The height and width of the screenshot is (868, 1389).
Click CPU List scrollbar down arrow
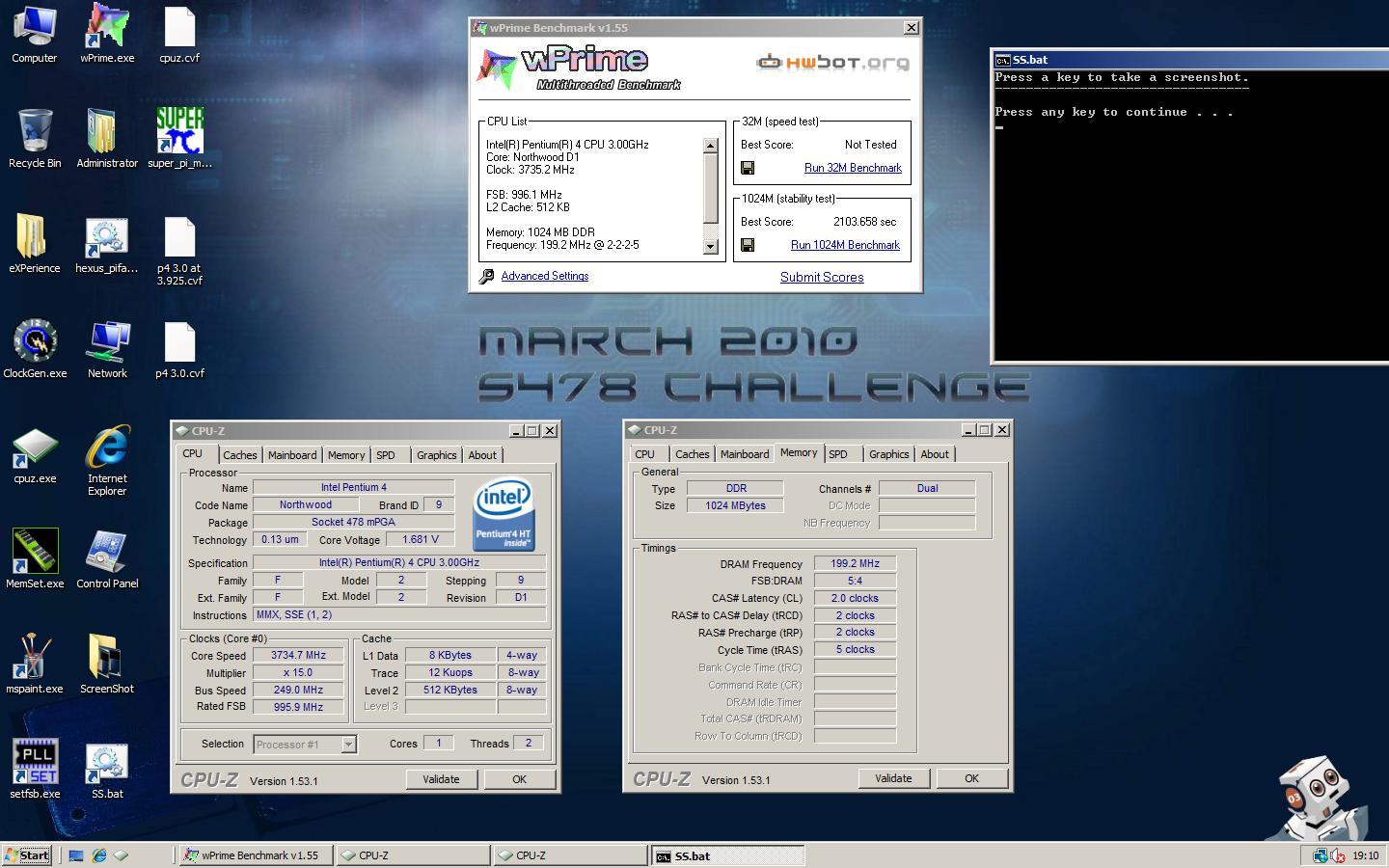(x=711, y=247)
